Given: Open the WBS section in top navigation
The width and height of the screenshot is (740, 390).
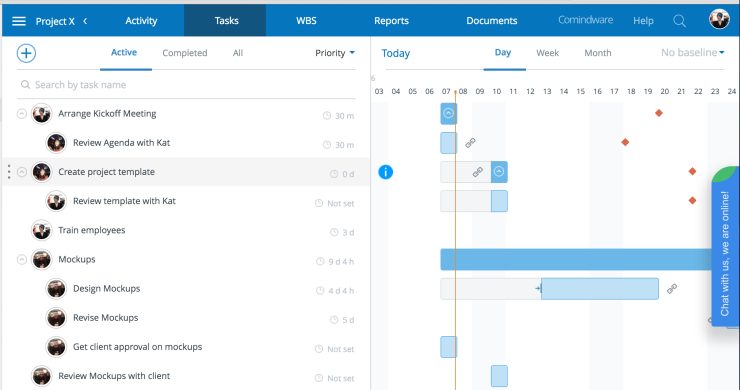Looking at the screenshot, I should pyautogui.click(x=306, y=21).
